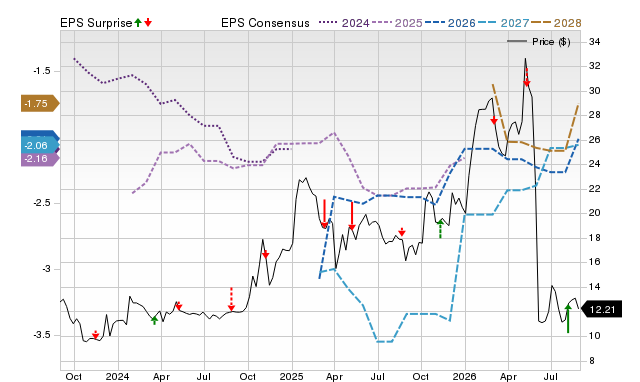
Task: Click the -2.5 left axis label
Action: click(x=42, y=203)
